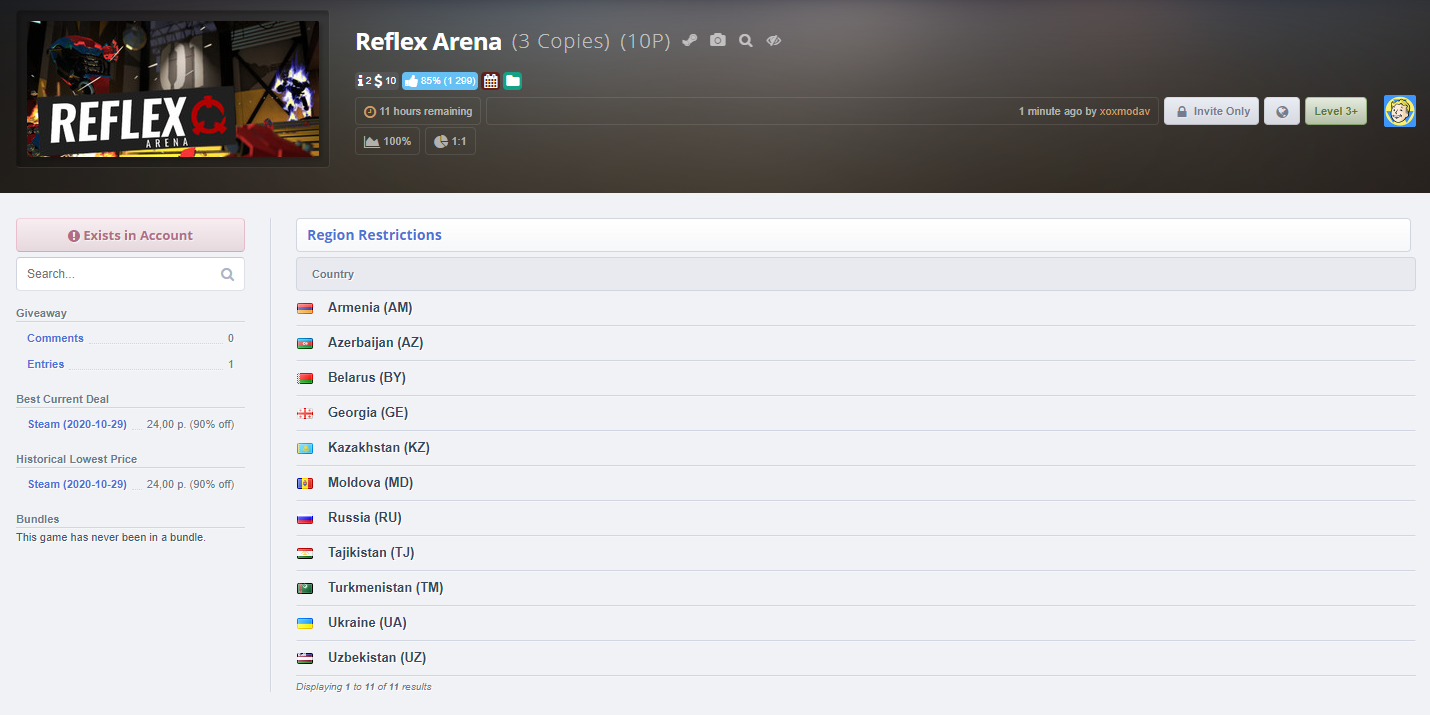
Task: Open the Steam store page icon
Action: click(689, 40)
